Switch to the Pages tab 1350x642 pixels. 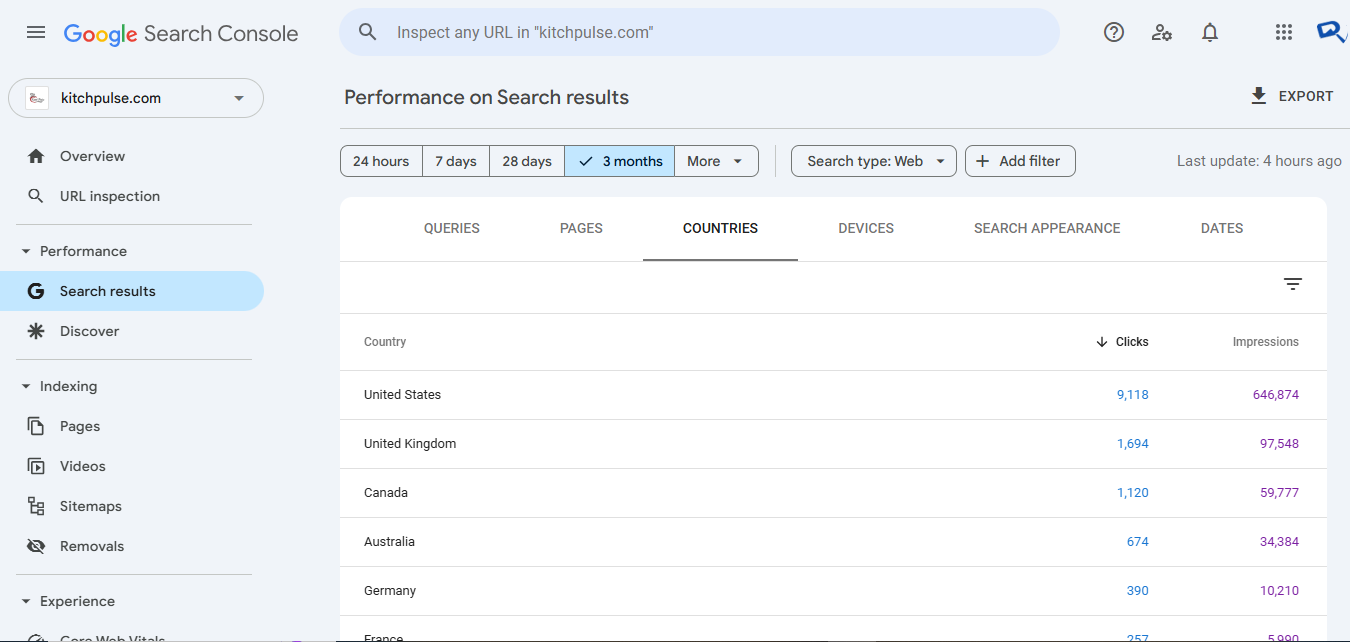pos(581,228)
